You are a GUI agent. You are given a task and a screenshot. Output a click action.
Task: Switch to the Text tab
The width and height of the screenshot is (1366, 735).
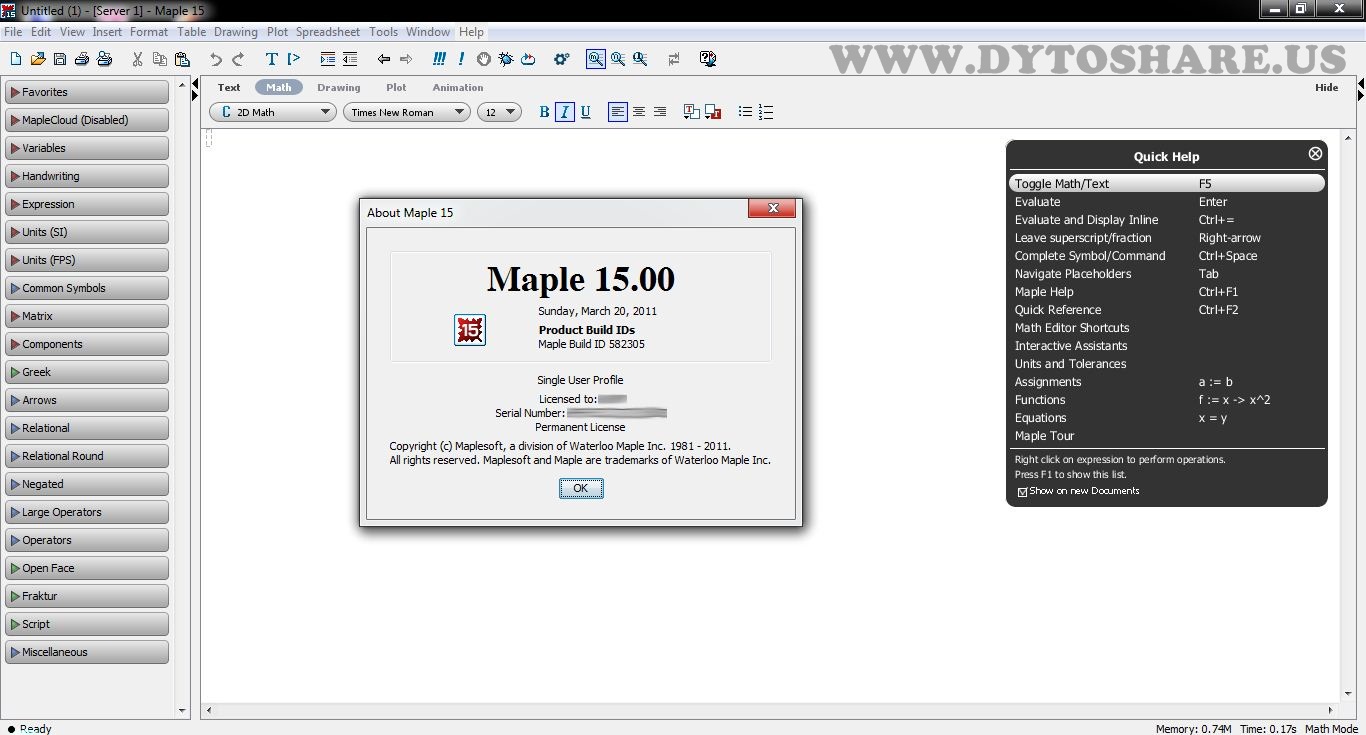pyautogui.click(x=229, y=87)
